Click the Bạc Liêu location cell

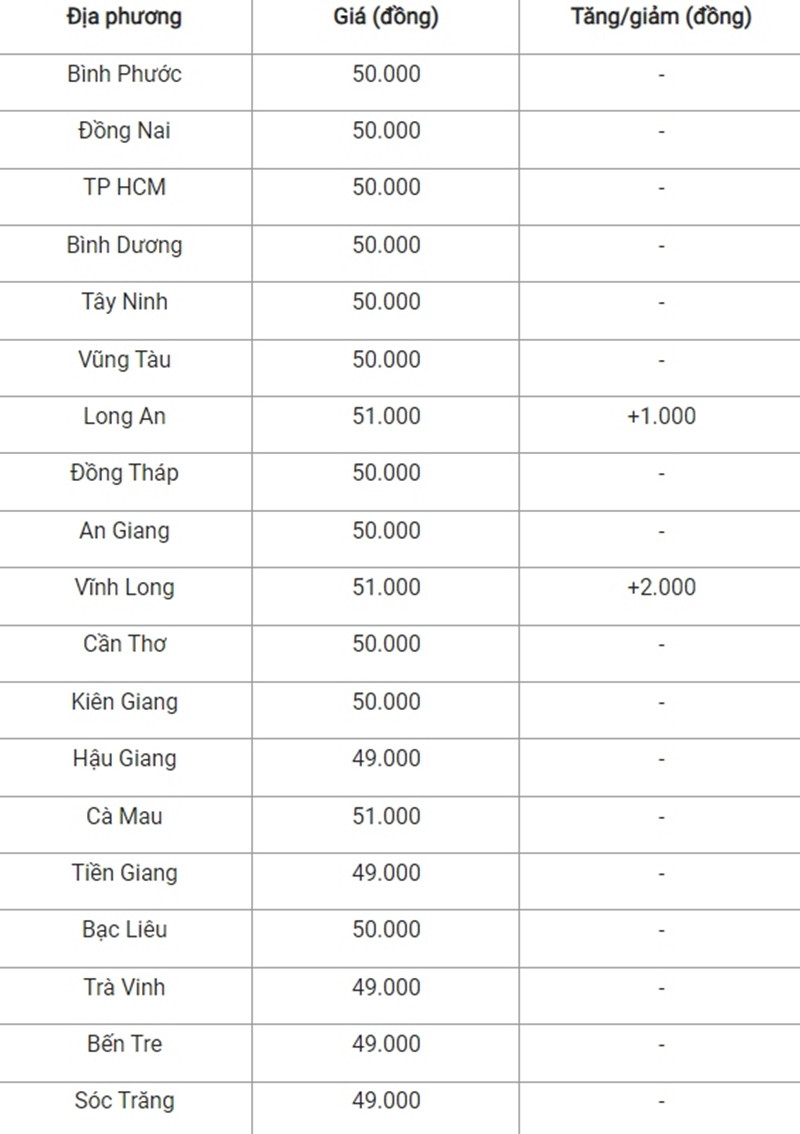(124, 929)
